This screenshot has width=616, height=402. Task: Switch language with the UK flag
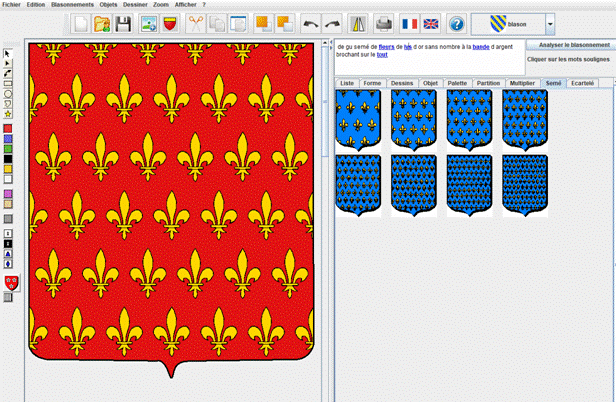pos(431,23)
